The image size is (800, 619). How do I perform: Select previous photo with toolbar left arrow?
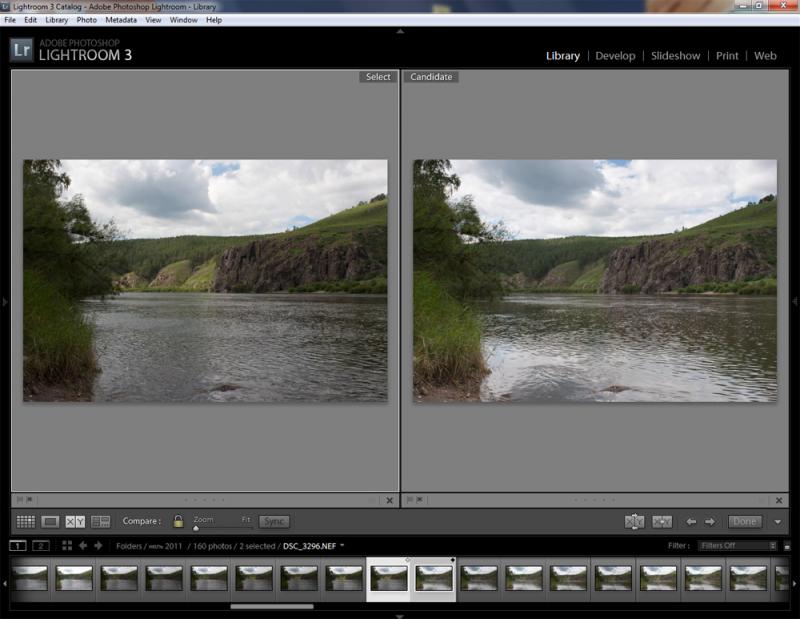click(x=691, y=522)
